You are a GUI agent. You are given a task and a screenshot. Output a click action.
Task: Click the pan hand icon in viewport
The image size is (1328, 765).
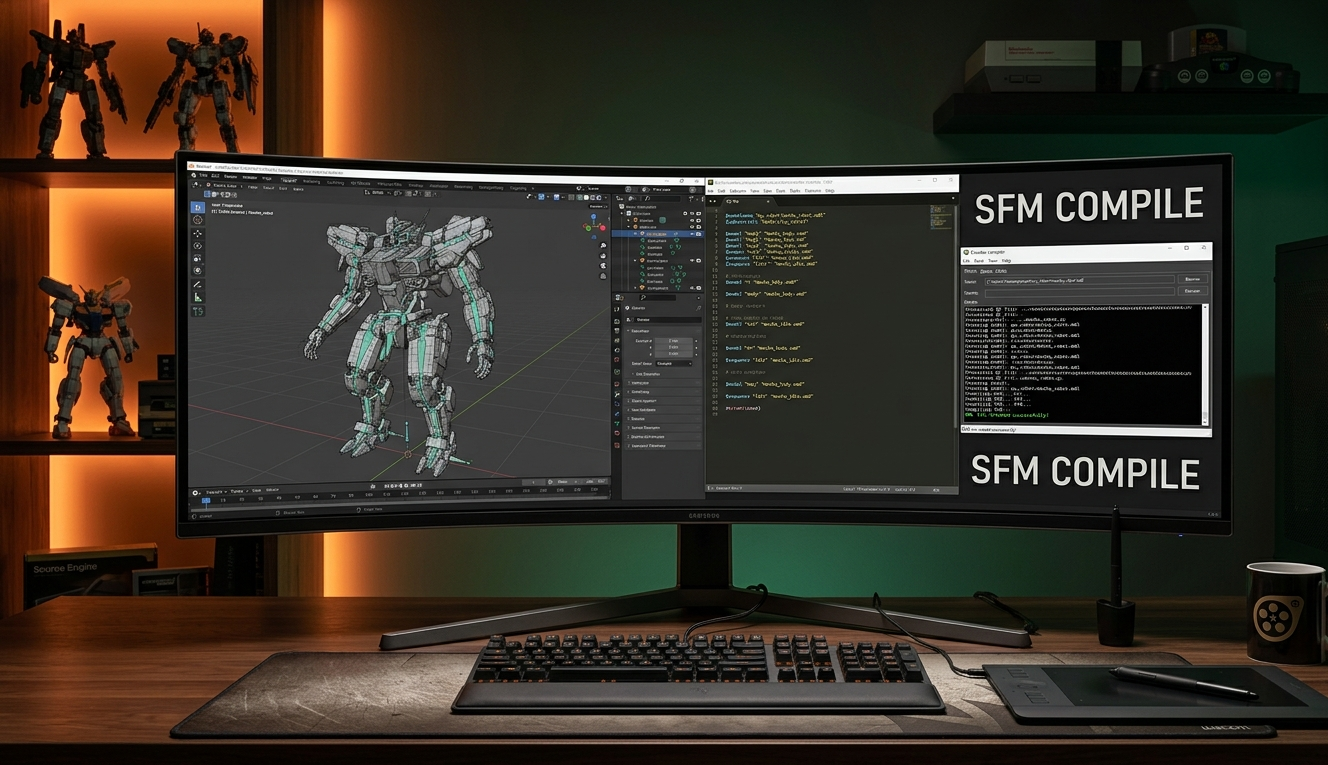[x=603, y=256]
